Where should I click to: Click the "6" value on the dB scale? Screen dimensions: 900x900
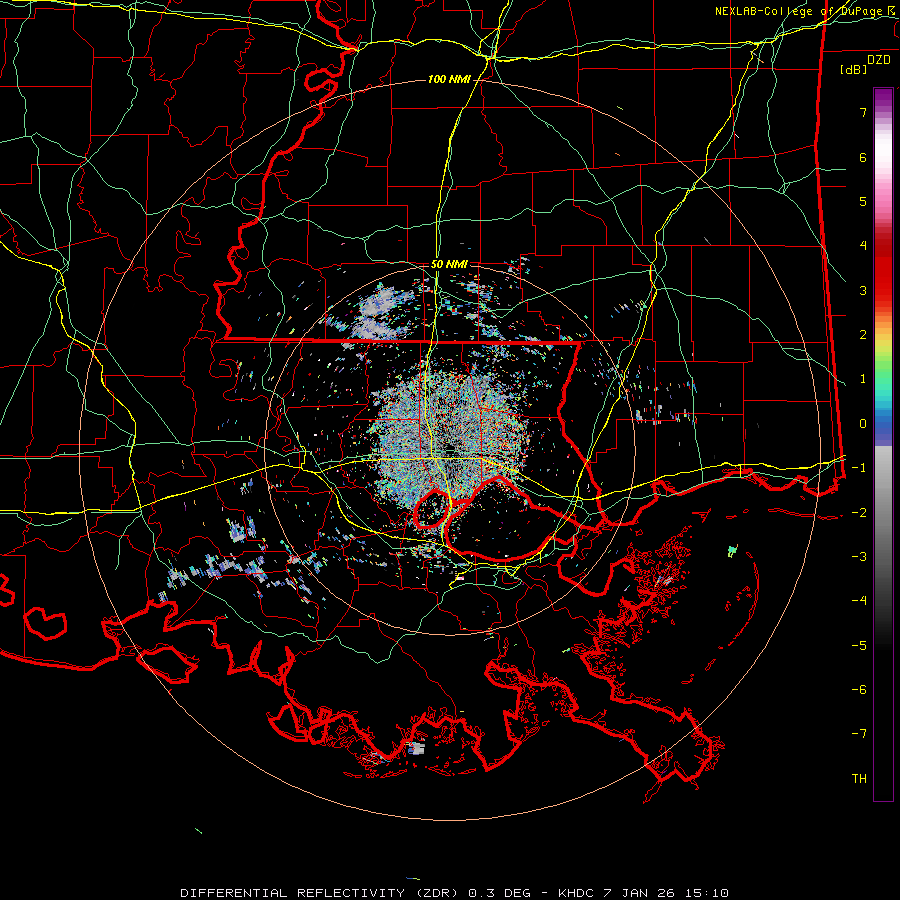coord(863,157)
